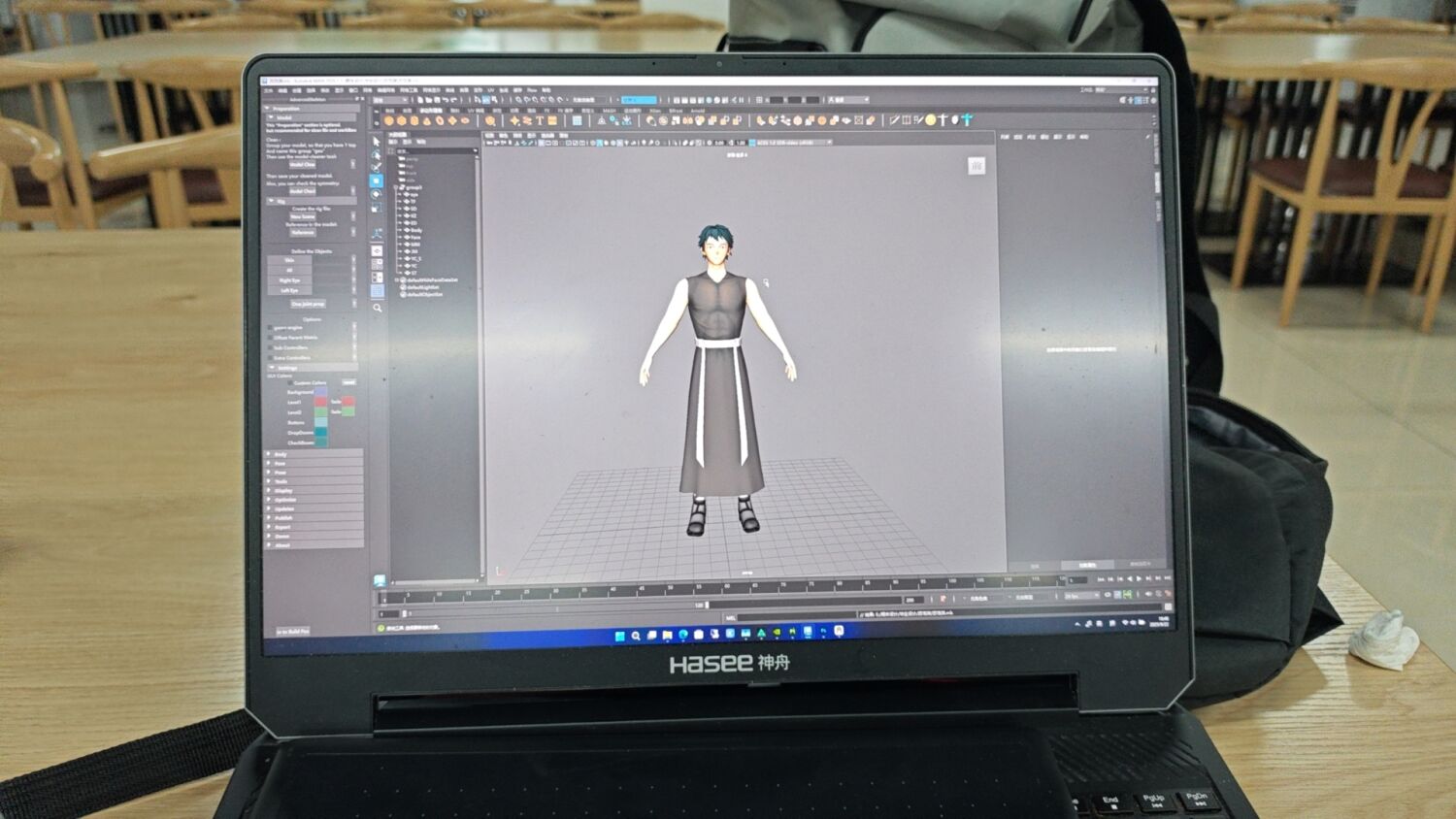Switch to the Arnold shelf tab
1456x819 pixels.
[x=697, y=111]
